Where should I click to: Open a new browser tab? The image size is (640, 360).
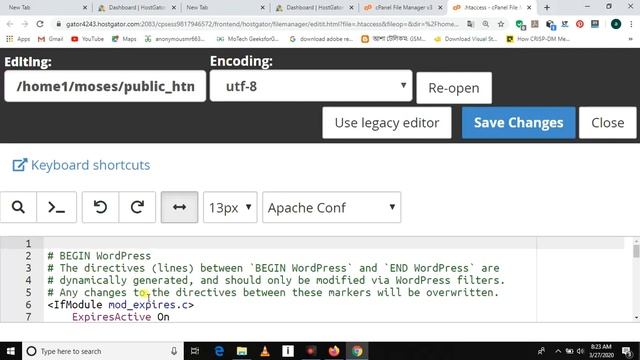pyautogui.click(x=547, y=7)
